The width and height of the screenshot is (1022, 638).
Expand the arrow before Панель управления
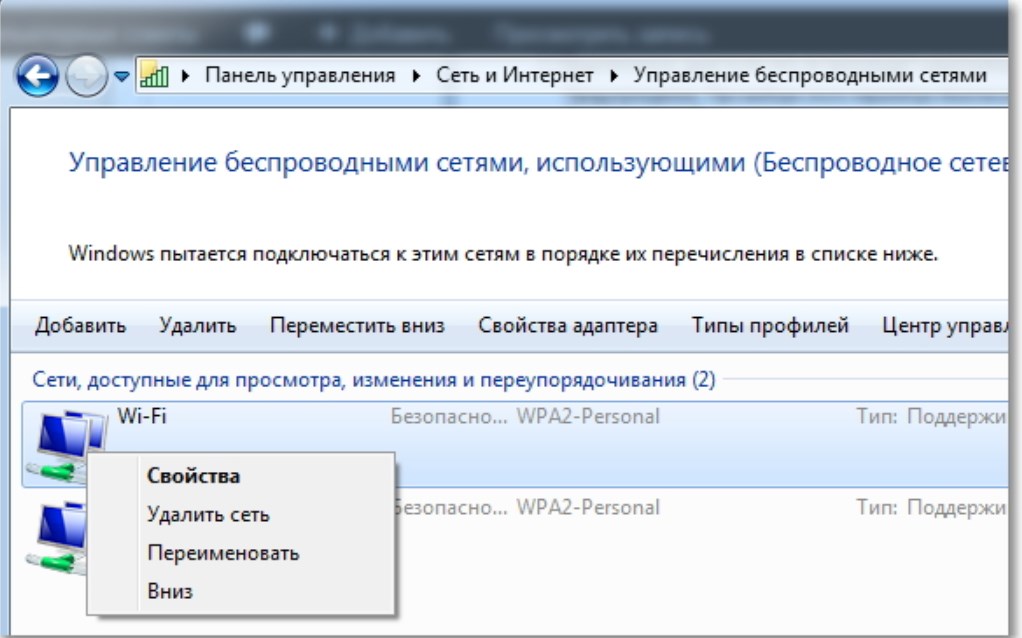(x=186, y=76)
